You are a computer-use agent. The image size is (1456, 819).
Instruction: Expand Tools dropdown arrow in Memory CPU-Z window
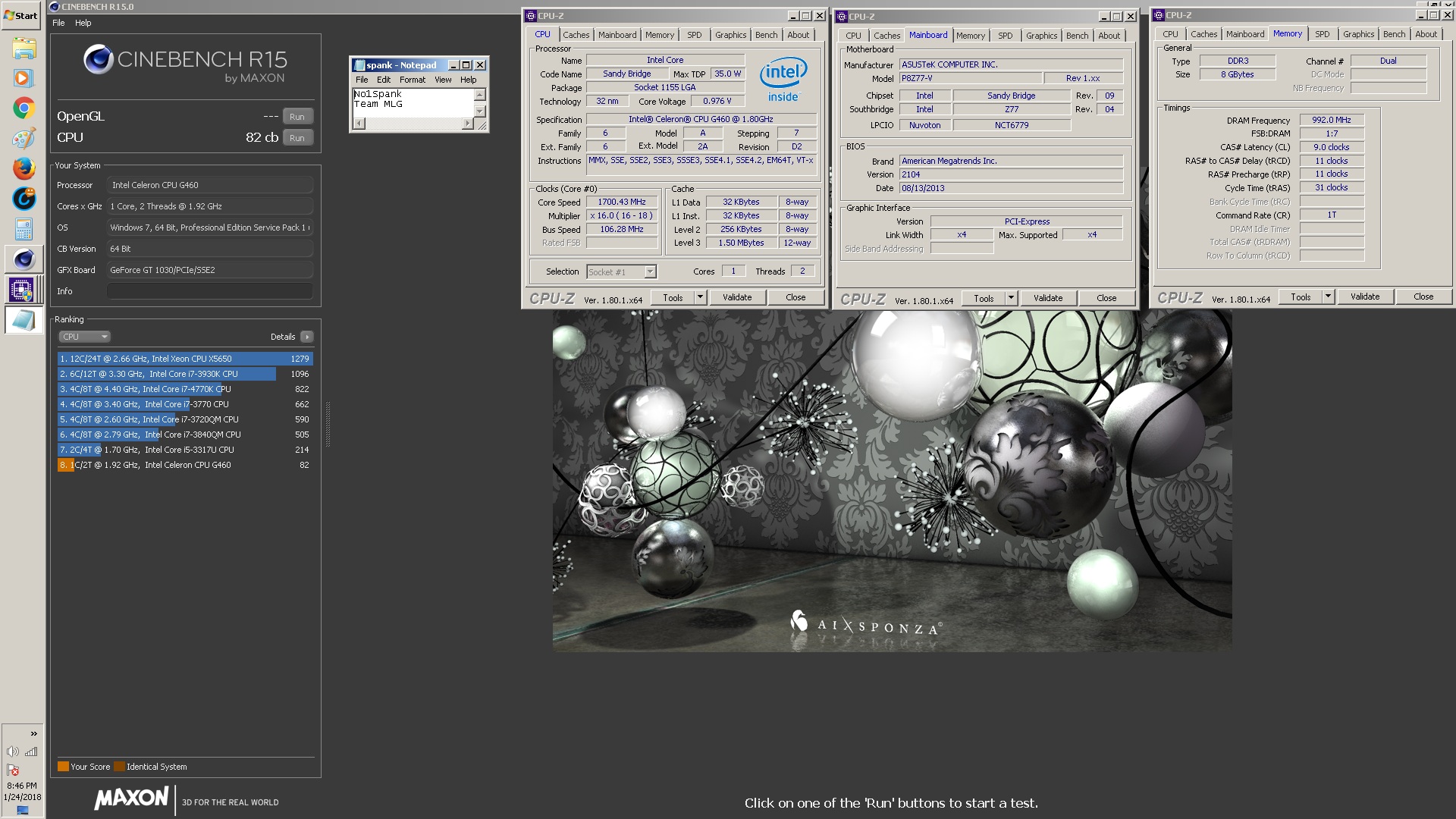pyautogui.click(x=1328, y=297)
